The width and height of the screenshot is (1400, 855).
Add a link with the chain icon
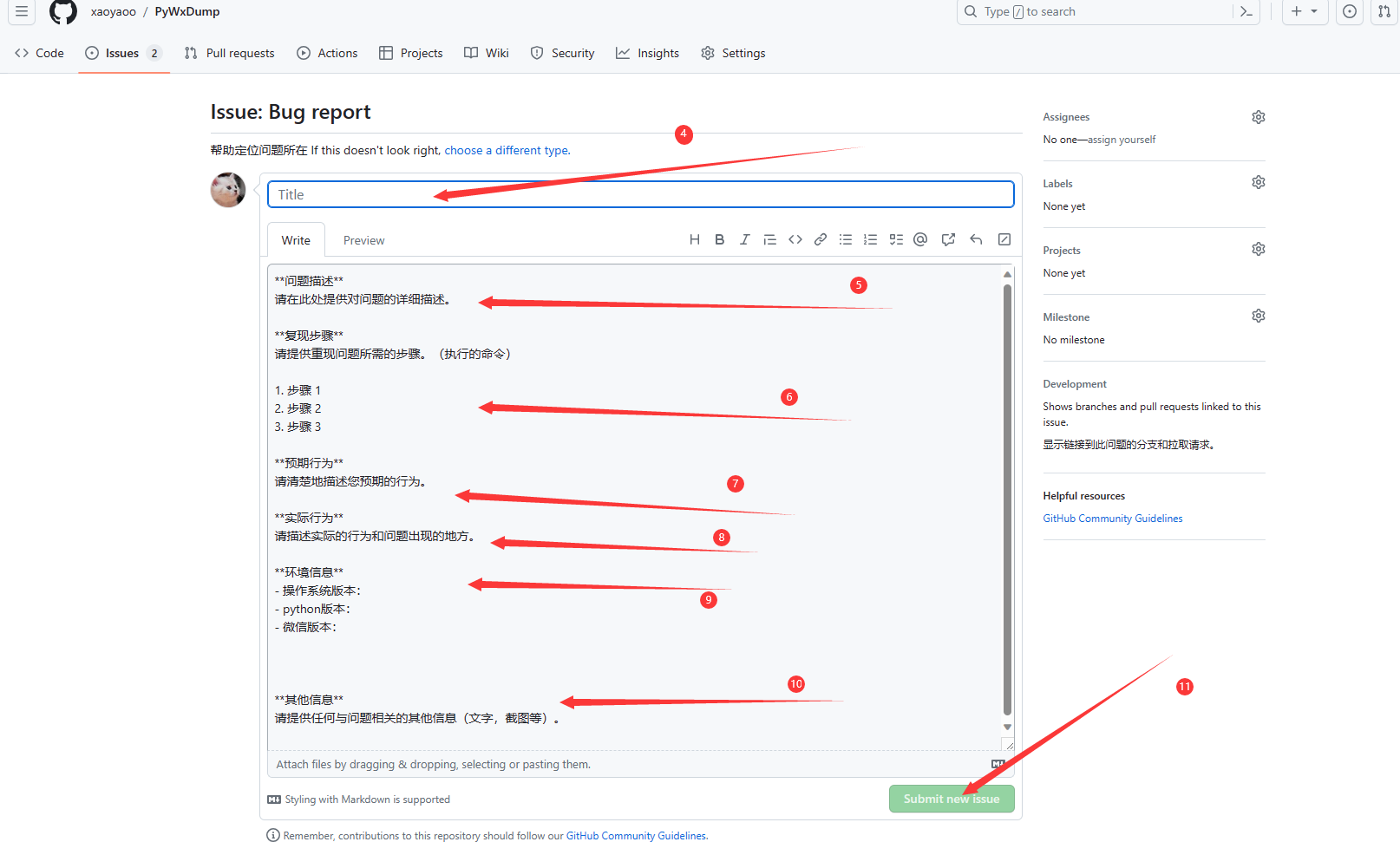(820, 240)
